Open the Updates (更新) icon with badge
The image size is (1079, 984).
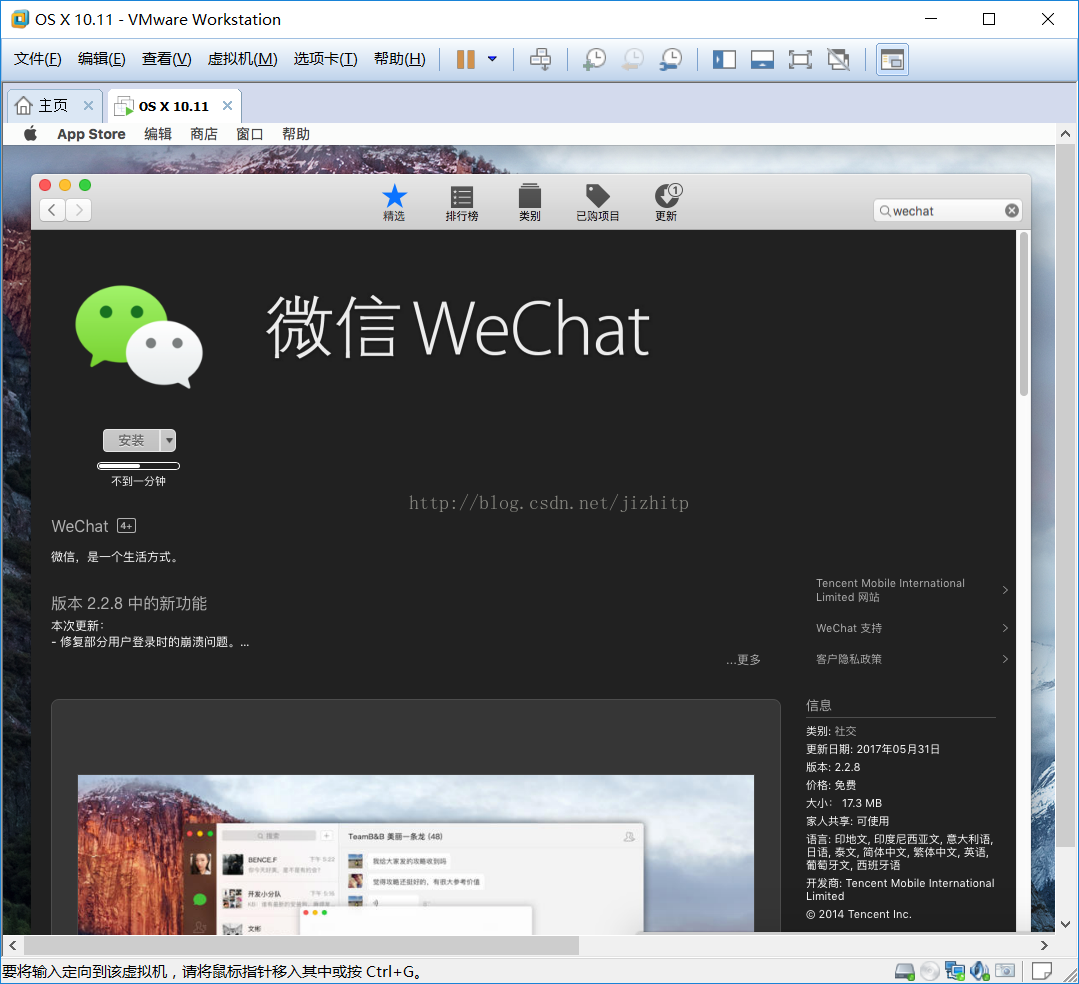click(x=666, y=202)
